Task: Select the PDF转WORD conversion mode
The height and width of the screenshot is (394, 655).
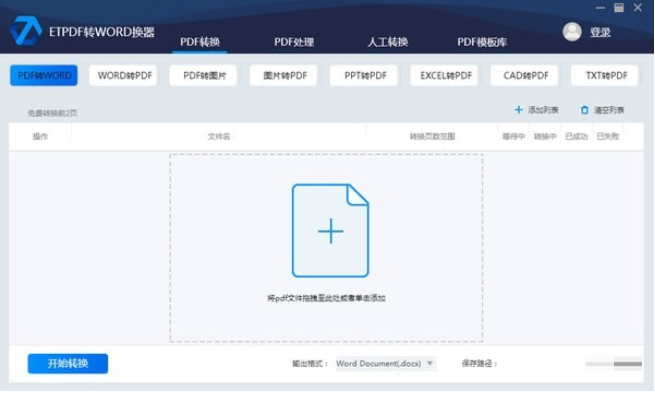Action: (44, 76)
